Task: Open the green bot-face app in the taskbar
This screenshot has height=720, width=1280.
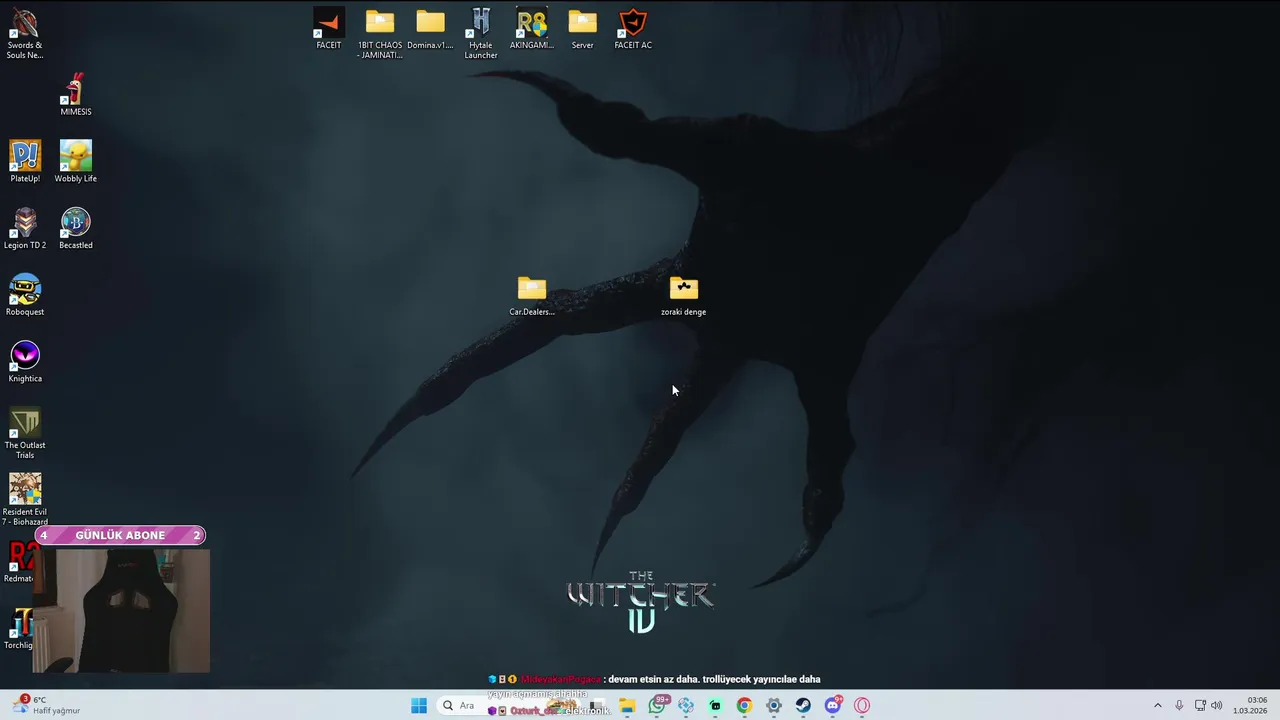Action: 715,706
